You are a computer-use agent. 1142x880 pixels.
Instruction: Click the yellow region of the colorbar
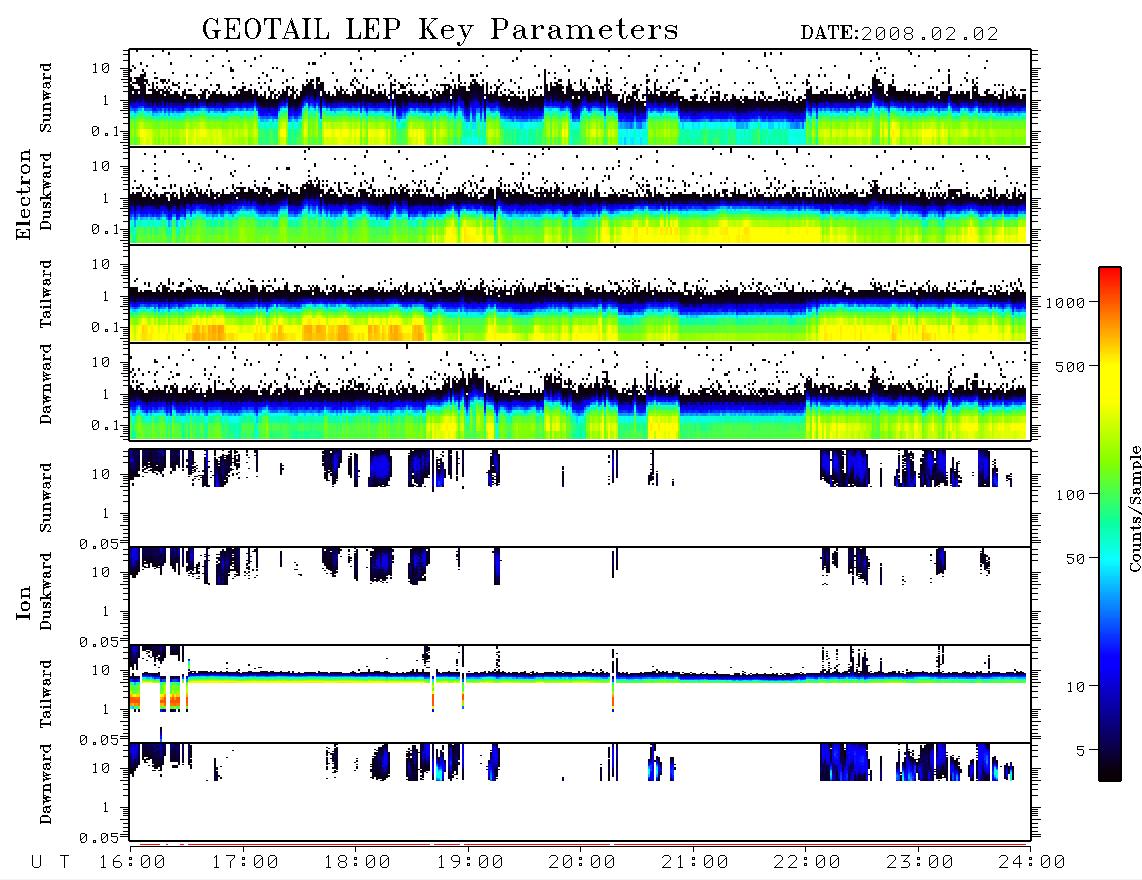(1110, 372)
